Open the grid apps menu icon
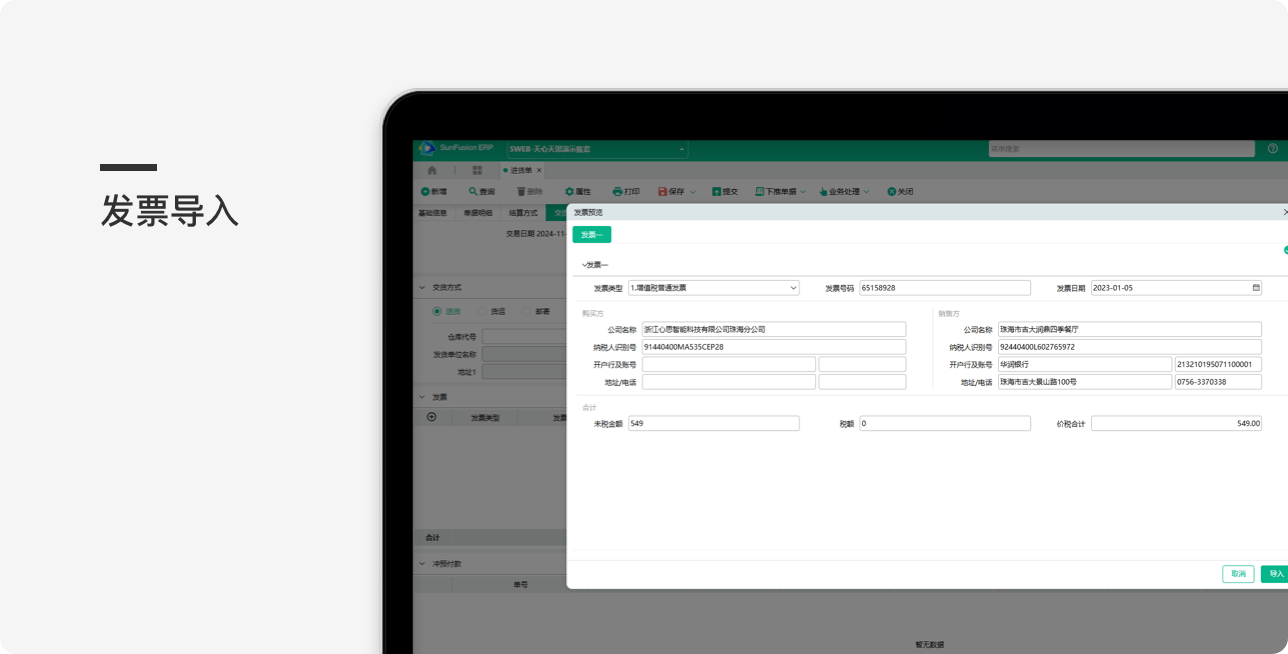The height and width of the screenshot is (654, 1288). 477,170
